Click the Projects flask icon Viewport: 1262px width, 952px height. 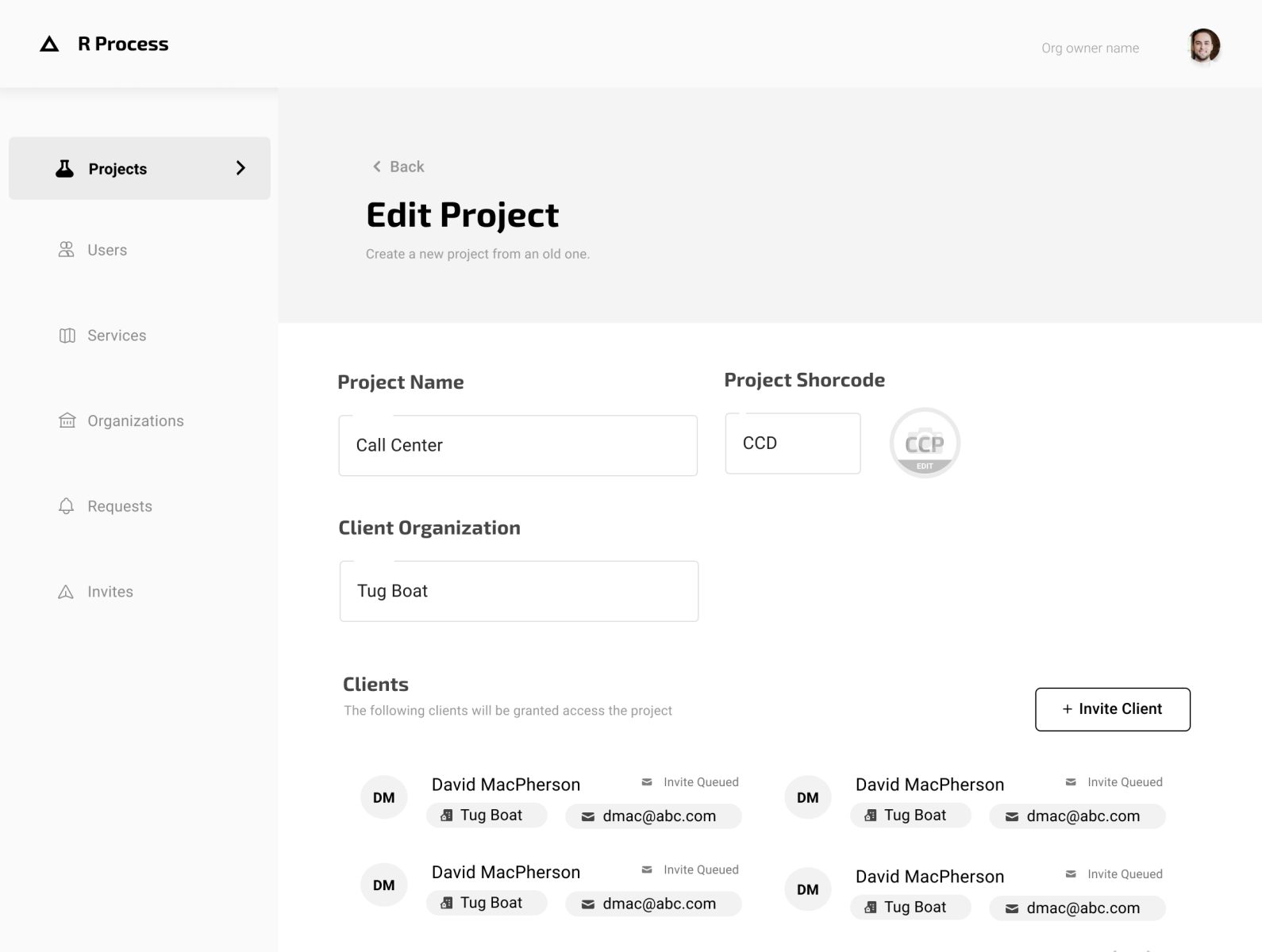(65, 168)
